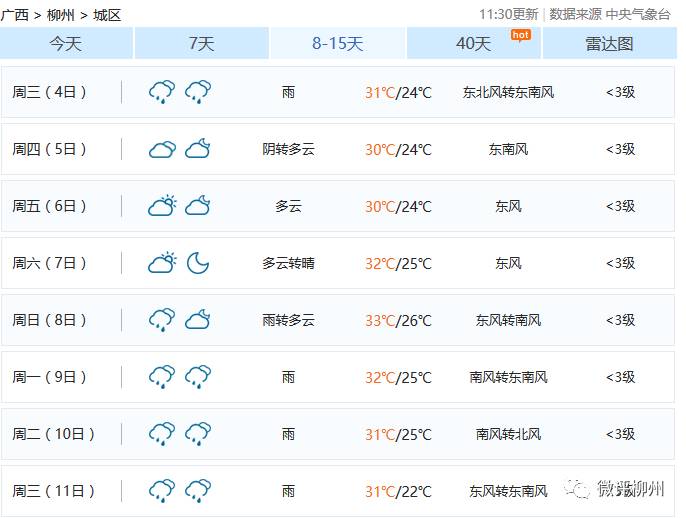
Task: Click the daytime rain icon for 周三（11日）
Action: [162, 491]
